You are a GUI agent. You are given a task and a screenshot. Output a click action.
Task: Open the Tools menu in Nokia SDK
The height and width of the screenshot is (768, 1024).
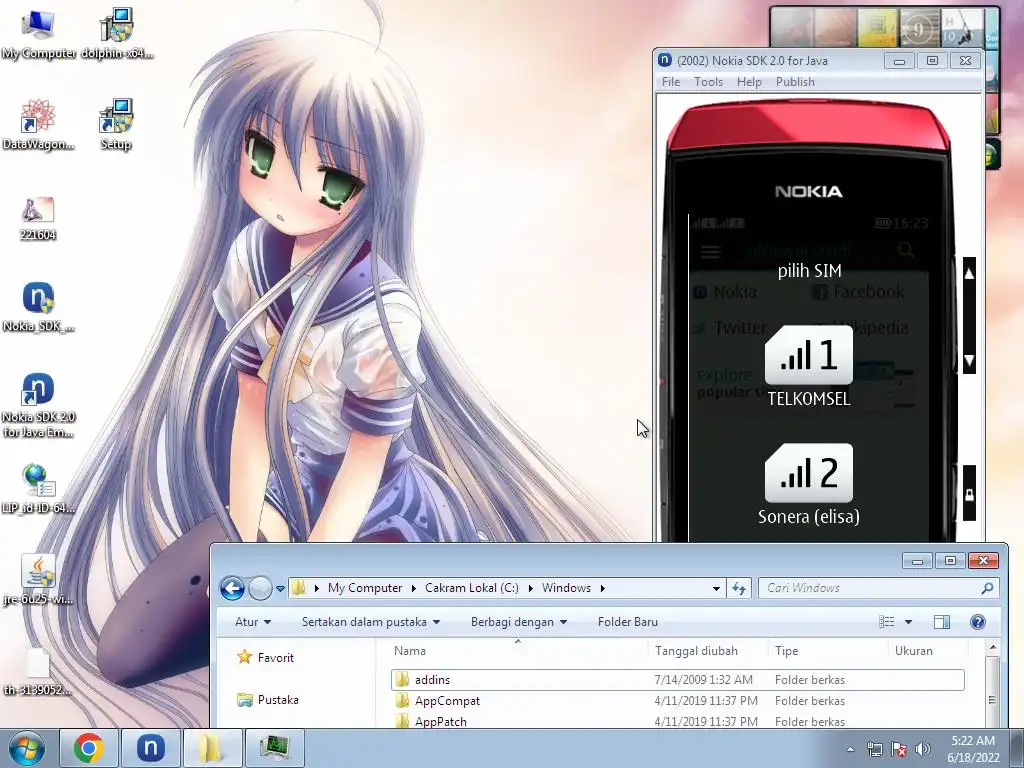point(709,82)
